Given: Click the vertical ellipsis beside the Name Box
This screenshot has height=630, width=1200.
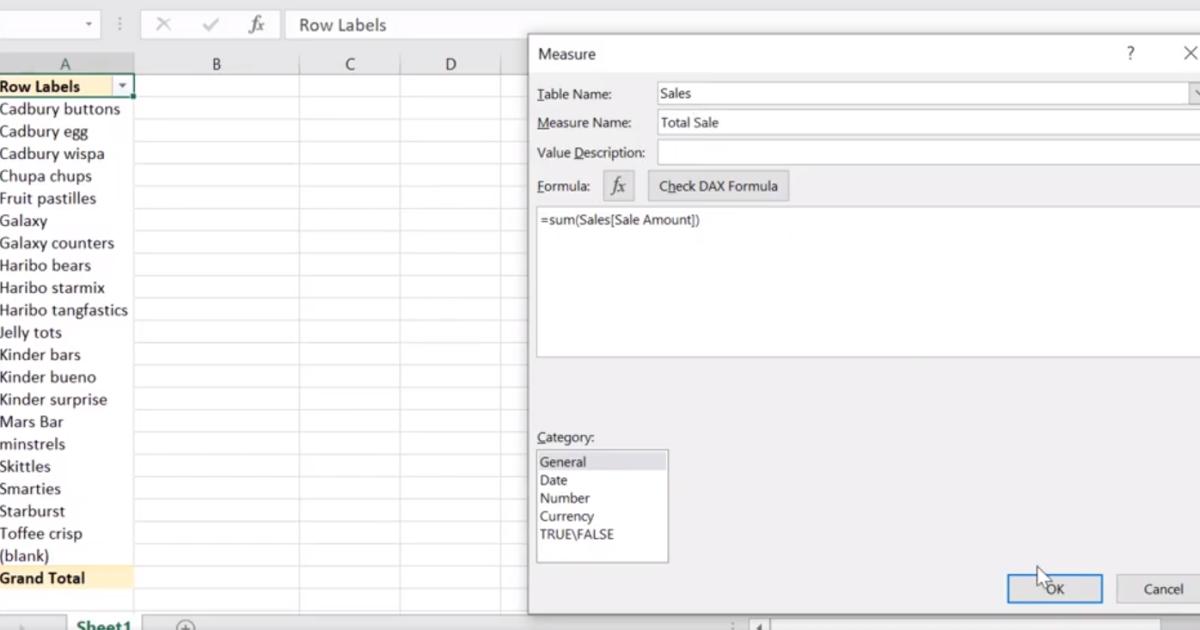Looking at the screenshot, I should click(119, 24).
